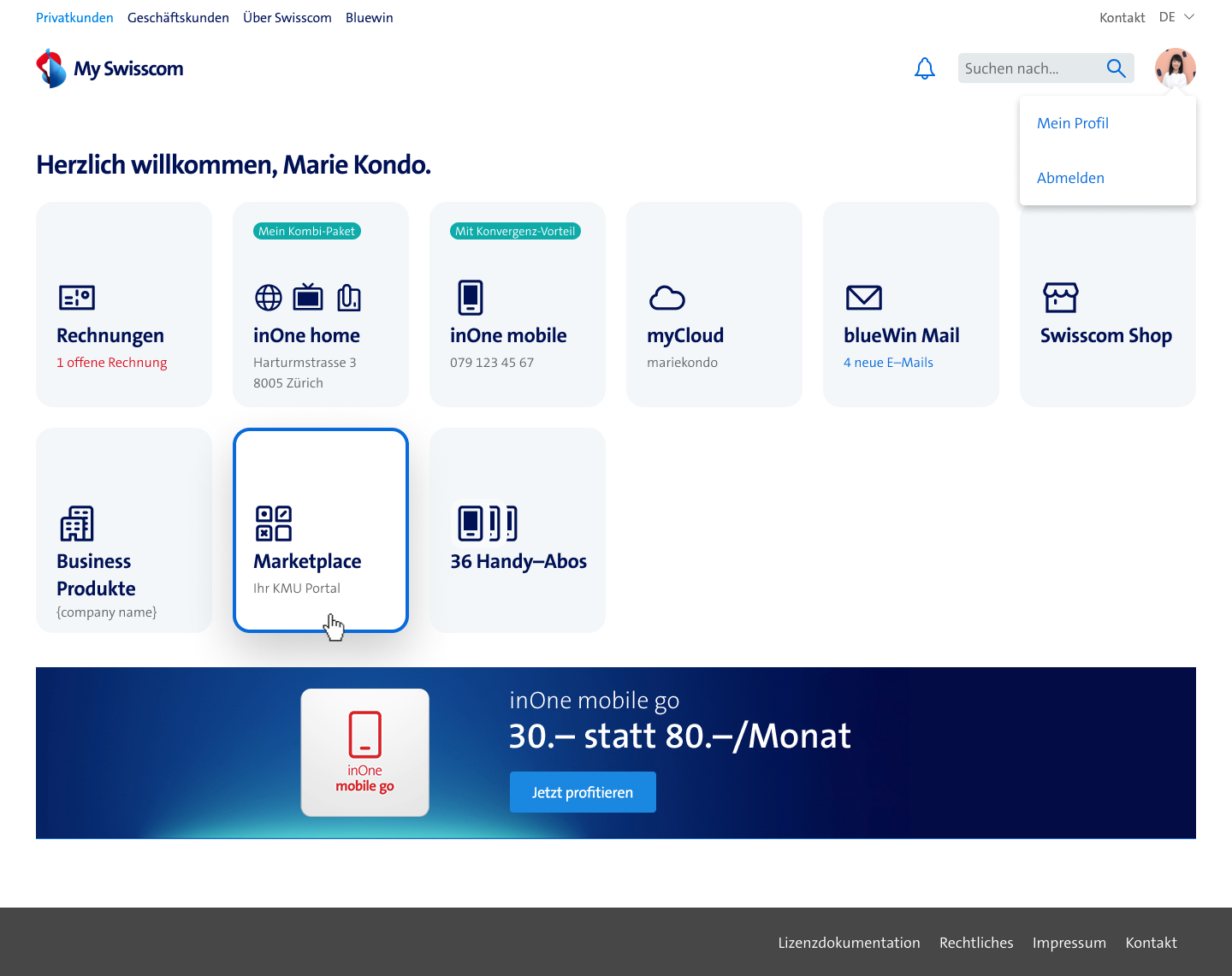Click the {company name} placeholder text
This screenshot has height=976, width=1232.
pyautogui.click(x=107, y=612)
